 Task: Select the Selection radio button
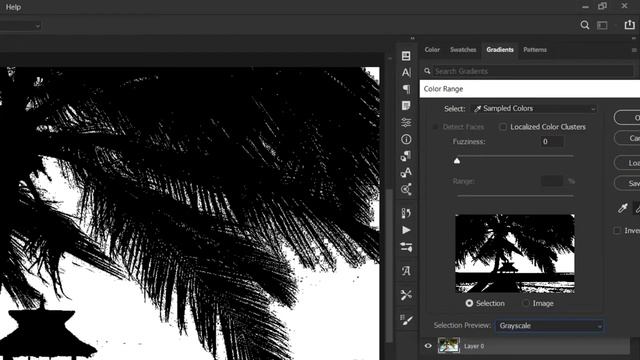469,303
